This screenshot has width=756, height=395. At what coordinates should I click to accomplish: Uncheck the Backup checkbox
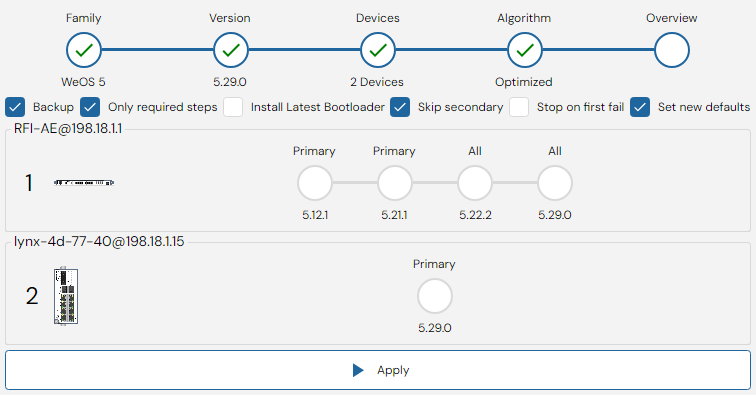(15, 107)
